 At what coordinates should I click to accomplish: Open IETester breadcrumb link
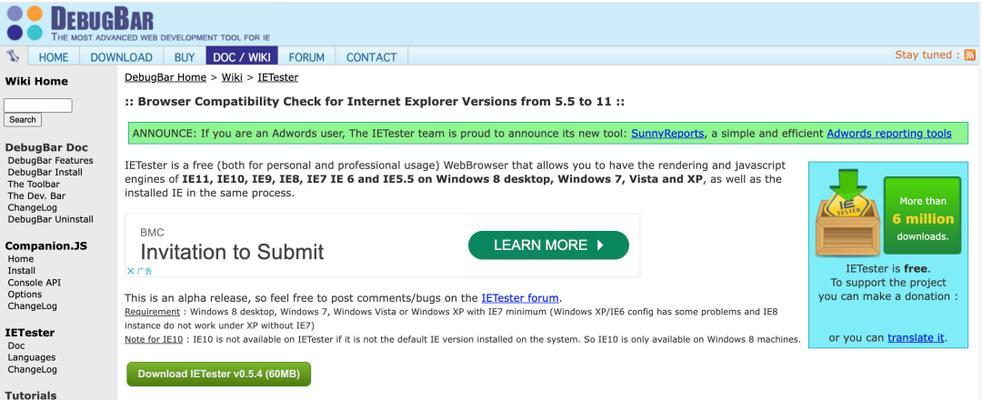(x=277, y=78)
